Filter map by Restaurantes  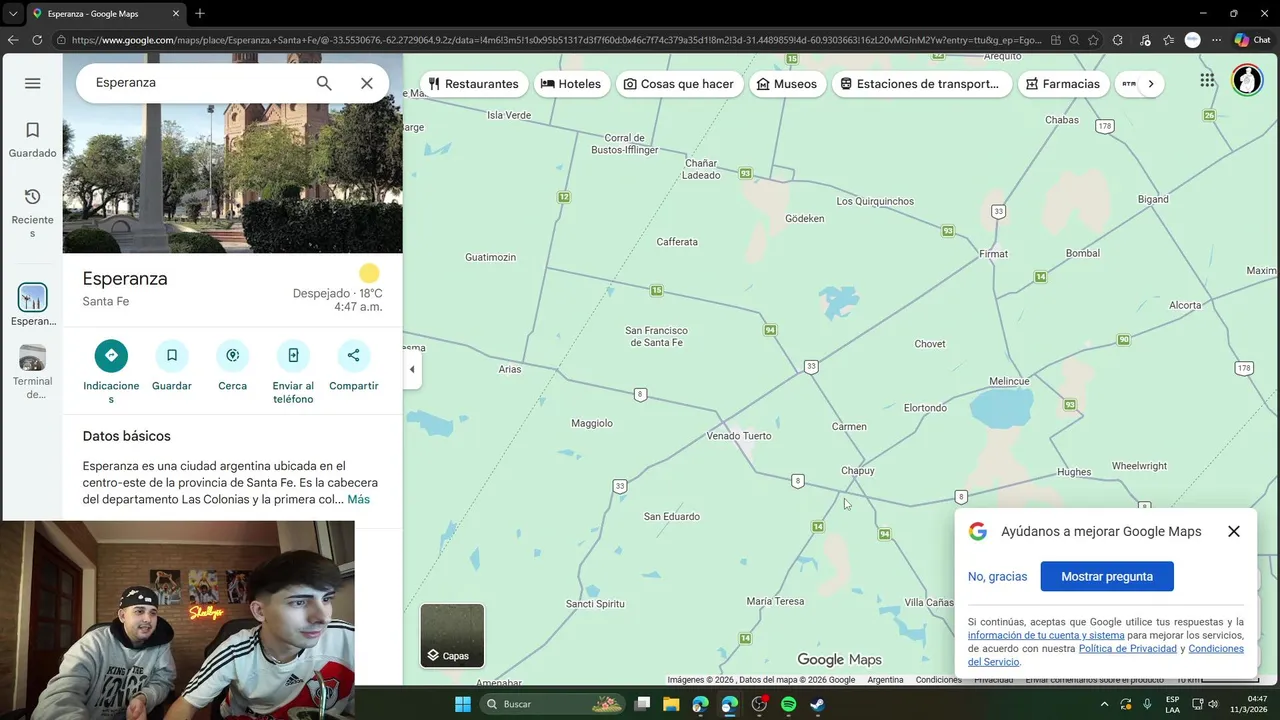pos(473,84)
